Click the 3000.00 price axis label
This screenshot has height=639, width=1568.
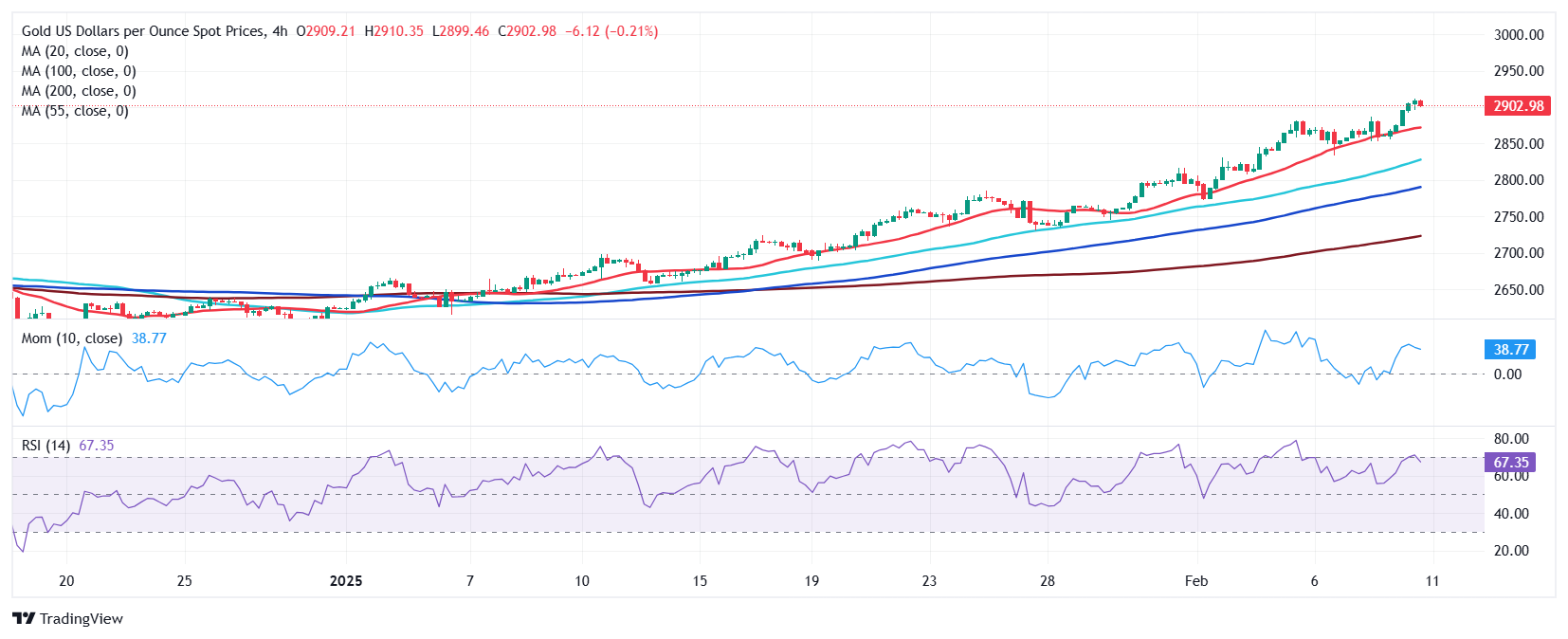(1519, 35)
